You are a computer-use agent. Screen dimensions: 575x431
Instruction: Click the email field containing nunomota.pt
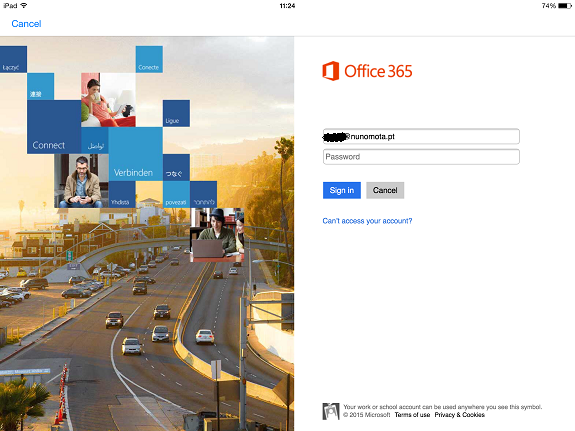pos(421,136)
